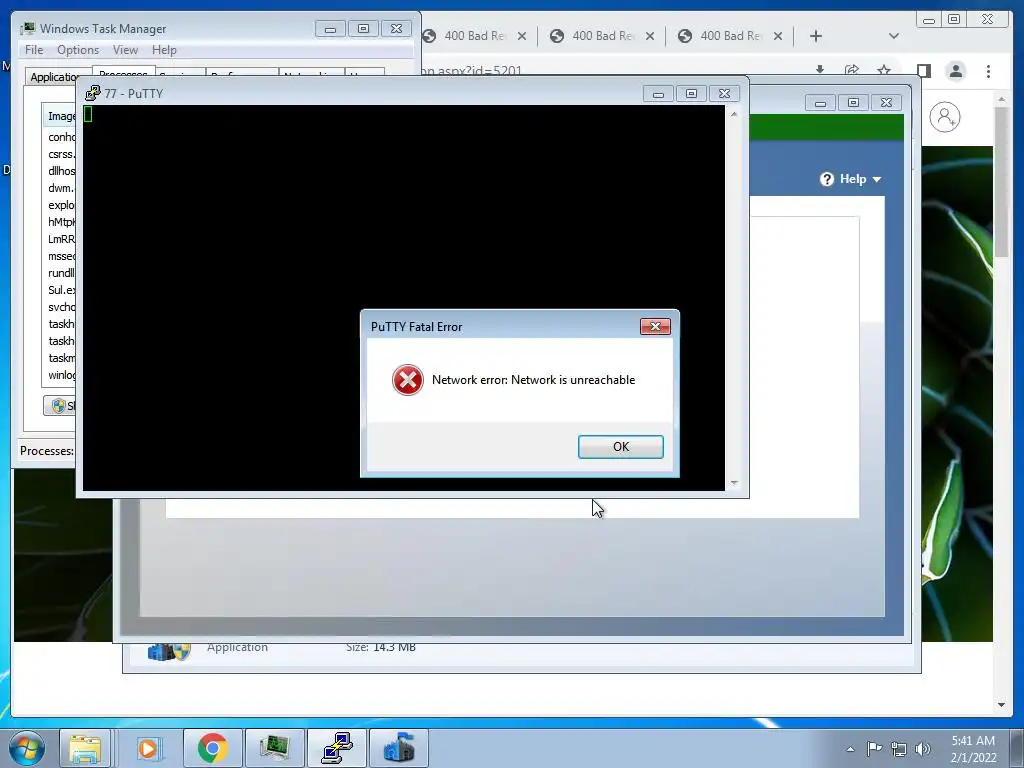Click the add-user sign-in icon on the page
Image resolution: width=1024 pixels, height=768 pixels.
point(945,117)
